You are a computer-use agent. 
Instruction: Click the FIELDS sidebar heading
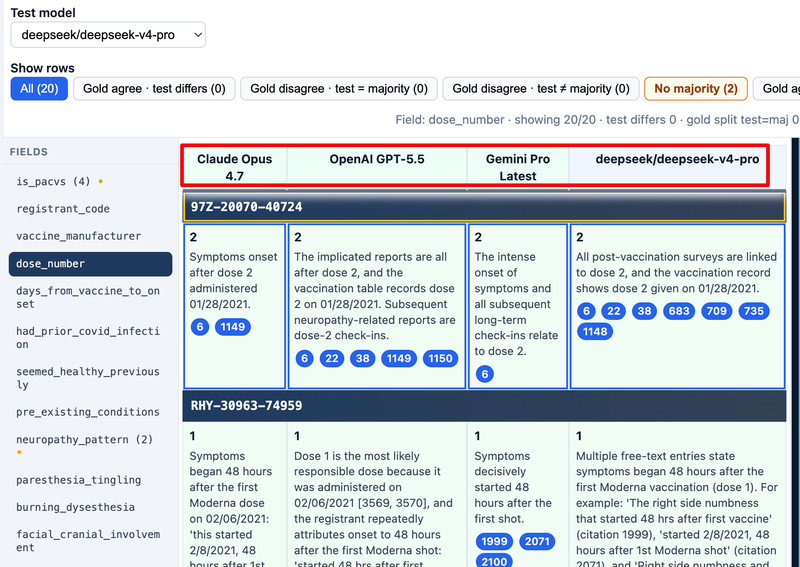(x=29, y=152)
